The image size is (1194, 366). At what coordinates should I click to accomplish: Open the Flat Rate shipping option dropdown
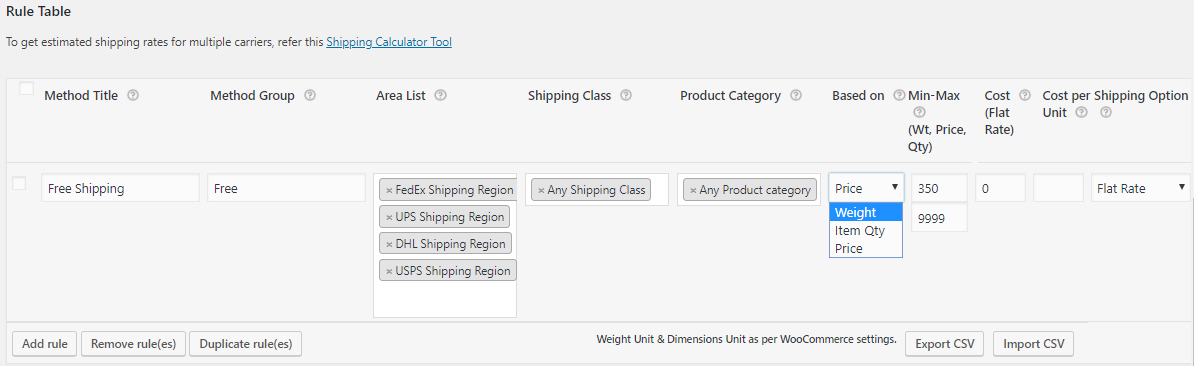pos(1140,188)
